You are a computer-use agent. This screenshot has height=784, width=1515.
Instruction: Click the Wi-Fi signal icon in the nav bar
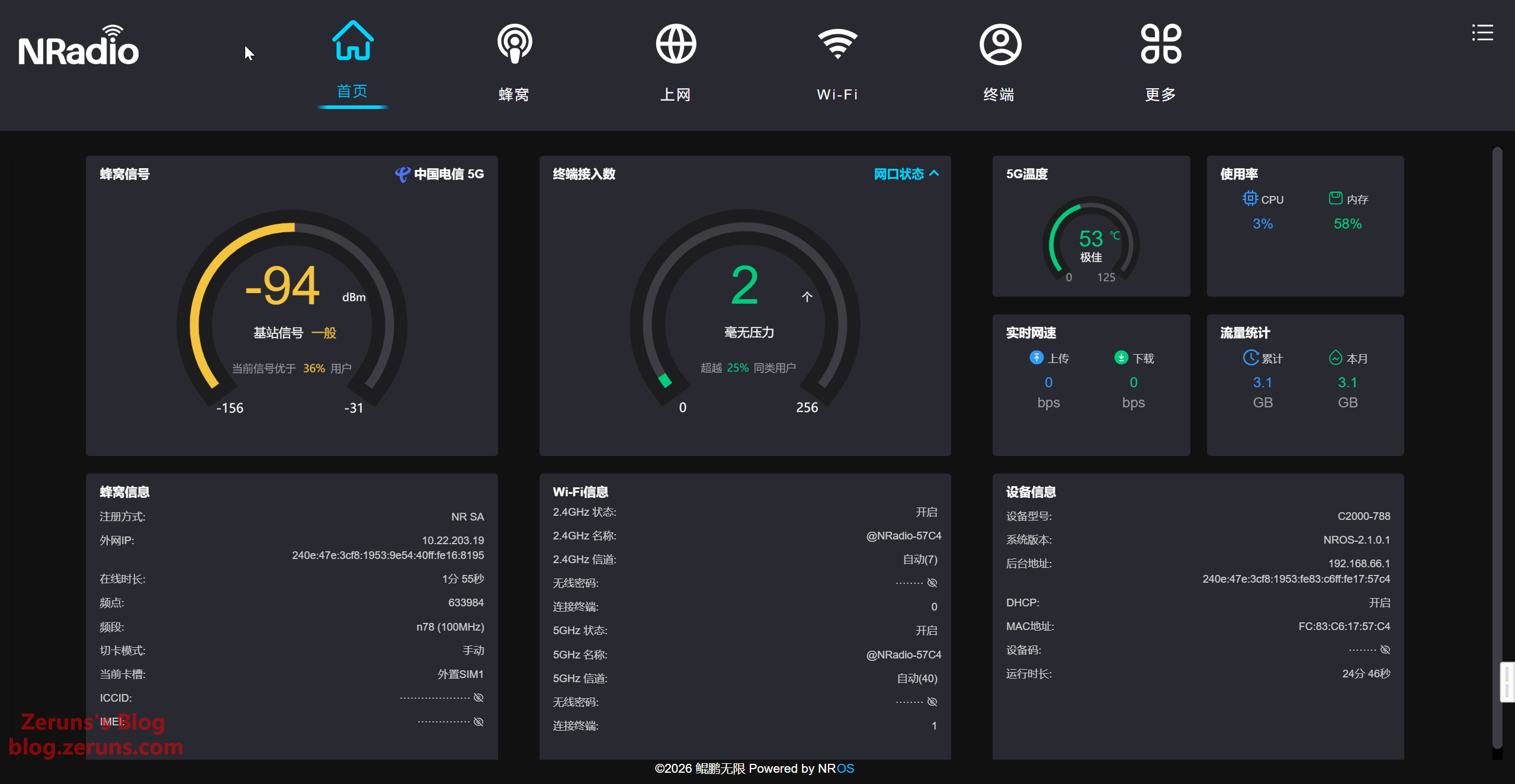point(837,43)
